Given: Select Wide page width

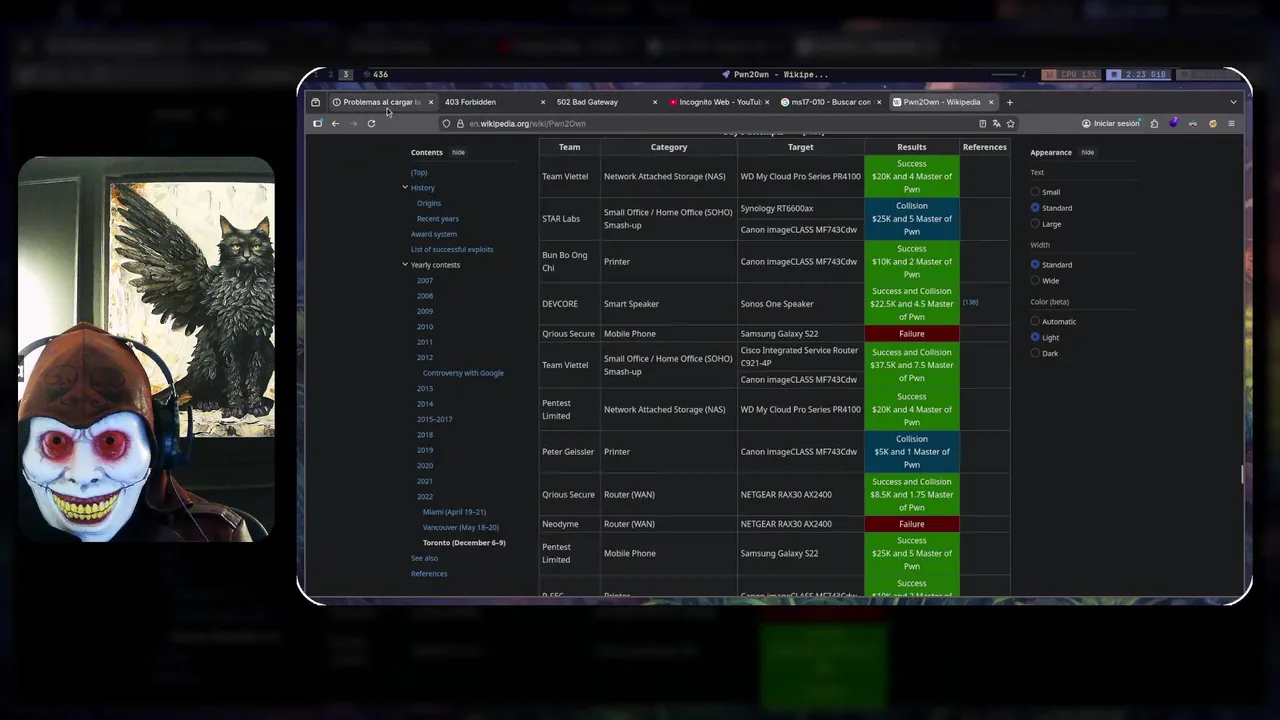Looking at the screenshot, I should (x=1035, y=281).
